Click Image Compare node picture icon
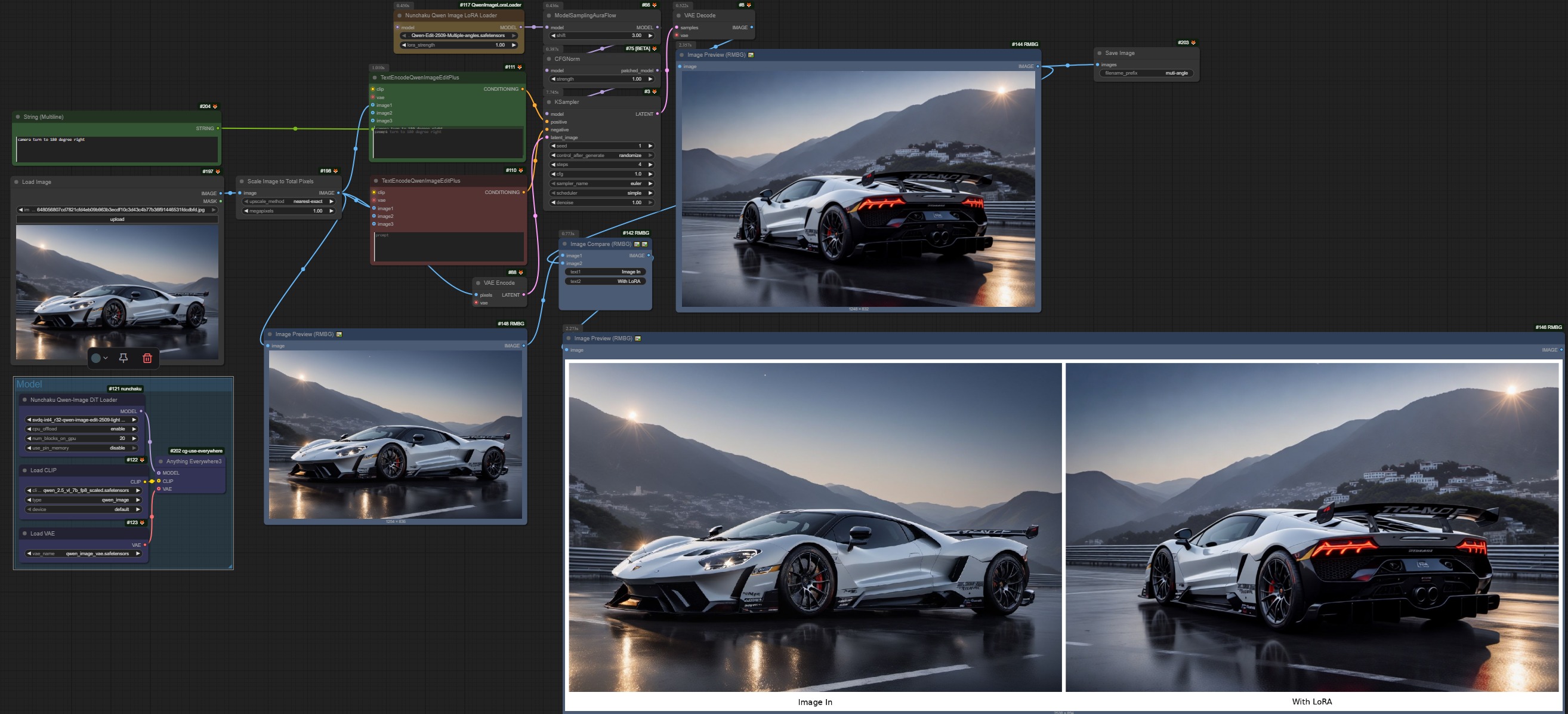Screen dimensions: 1568x714 (637, 244)
